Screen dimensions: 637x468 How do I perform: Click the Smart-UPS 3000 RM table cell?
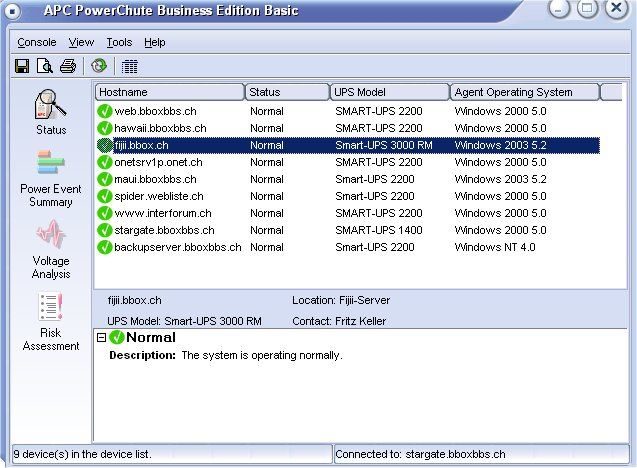coord(384,145)
